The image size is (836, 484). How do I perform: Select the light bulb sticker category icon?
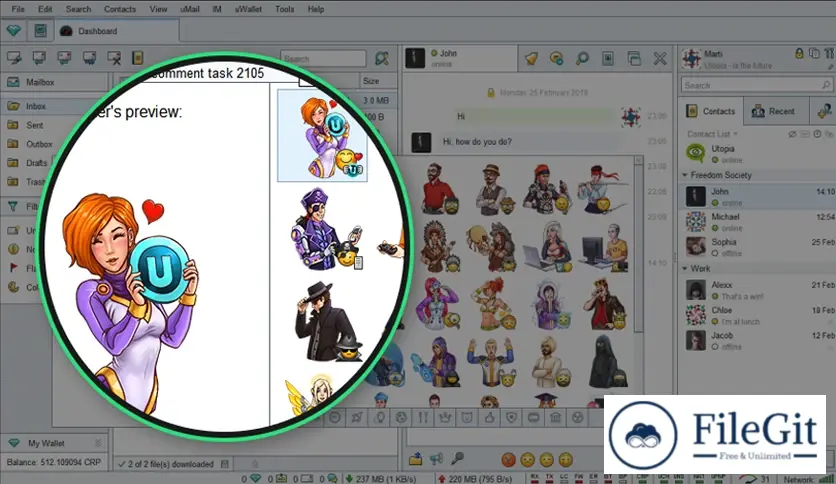pyautogui.click(x=379, y=417)
